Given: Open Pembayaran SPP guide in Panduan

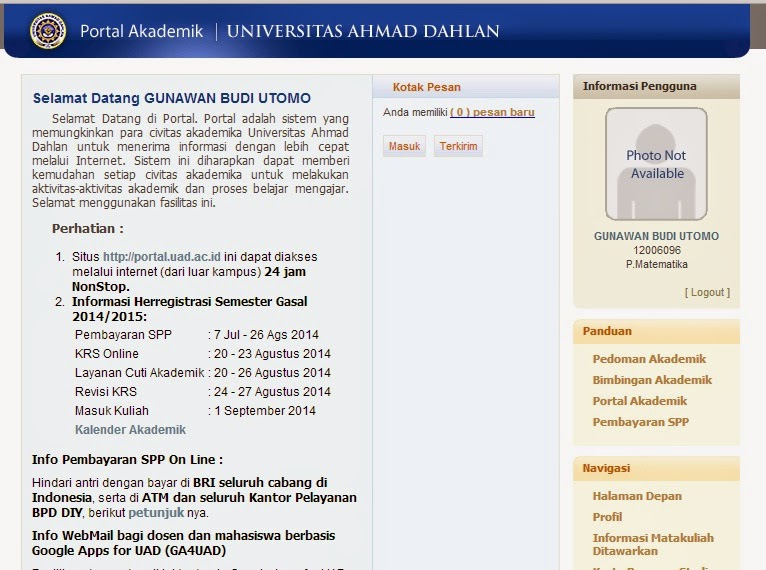Looking at the screenshot, I should tap(640, 422).
